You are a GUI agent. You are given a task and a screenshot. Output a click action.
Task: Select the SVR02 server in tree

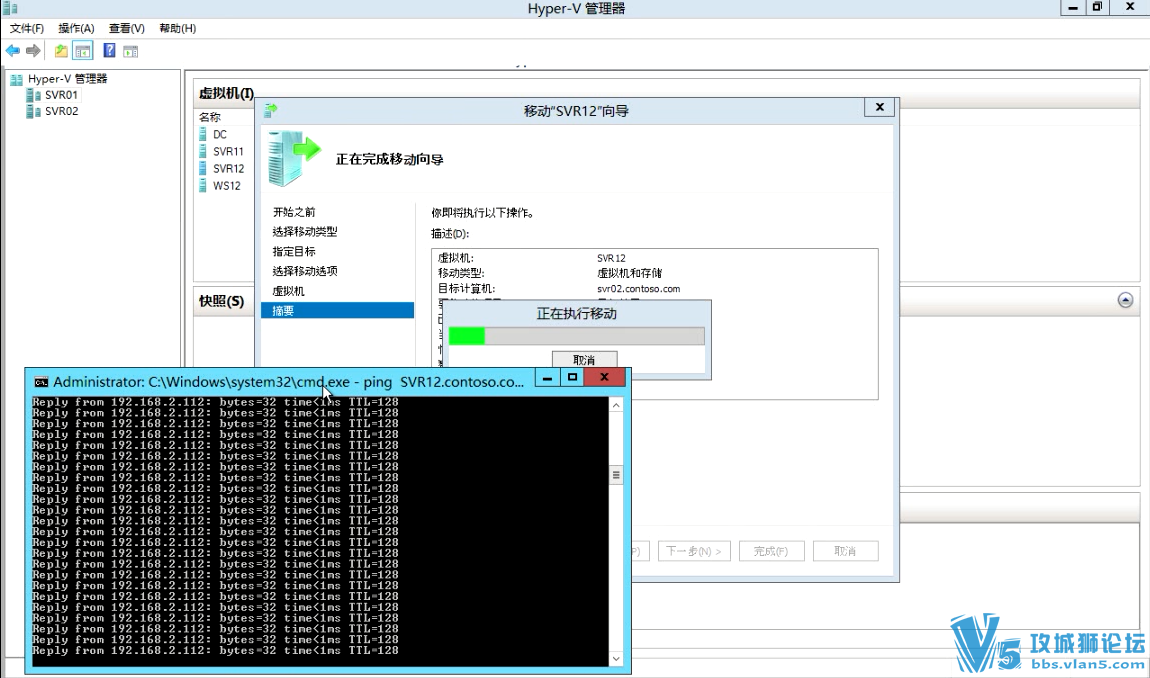tap(61, 111)
